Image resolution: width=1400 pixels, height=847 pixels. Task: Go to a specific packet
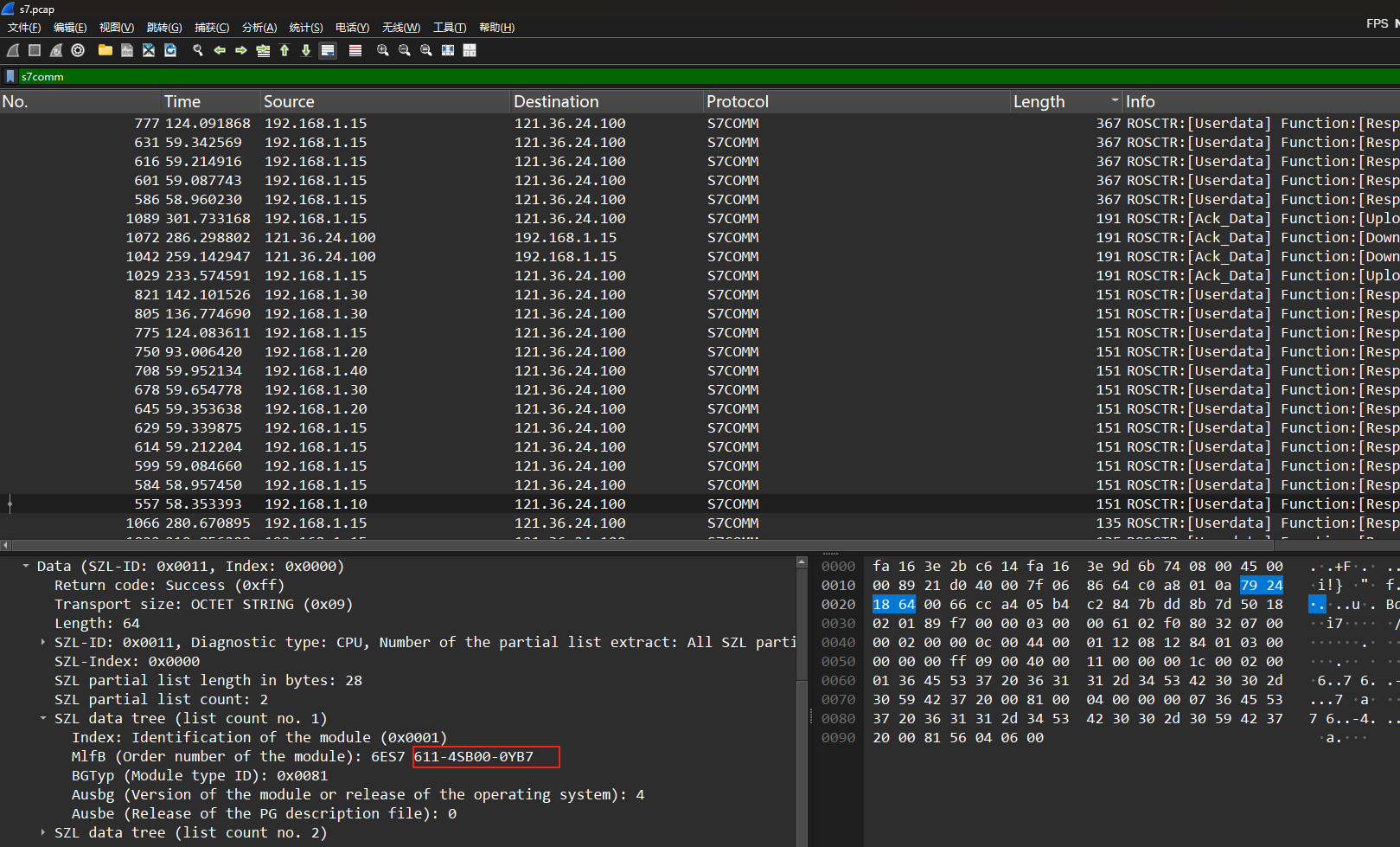click(263, 50)
